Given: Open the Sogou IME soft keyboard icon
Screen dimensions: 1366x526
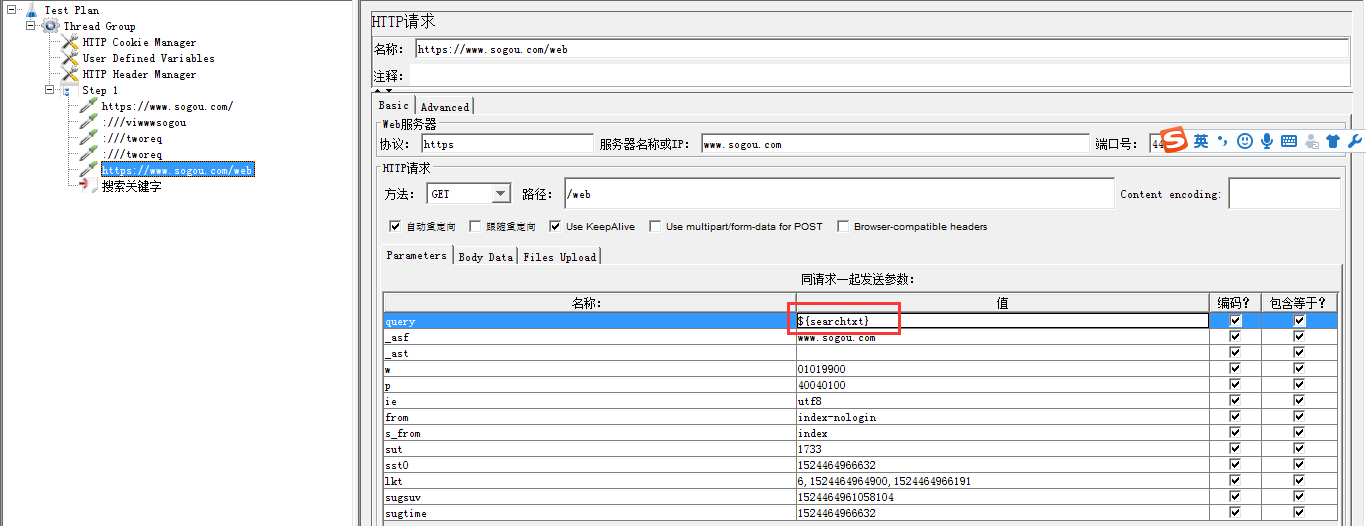Looking at the screenshot, I should pos(1289,142).
